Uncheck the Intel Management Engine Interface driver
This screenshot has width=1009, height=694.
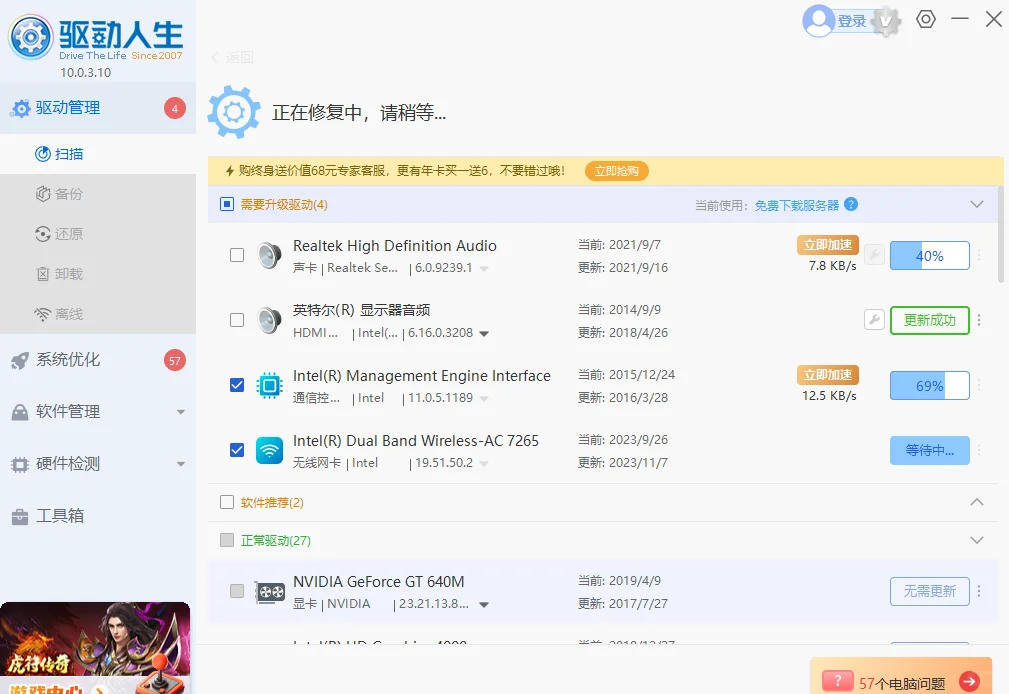tap(236, 385)
